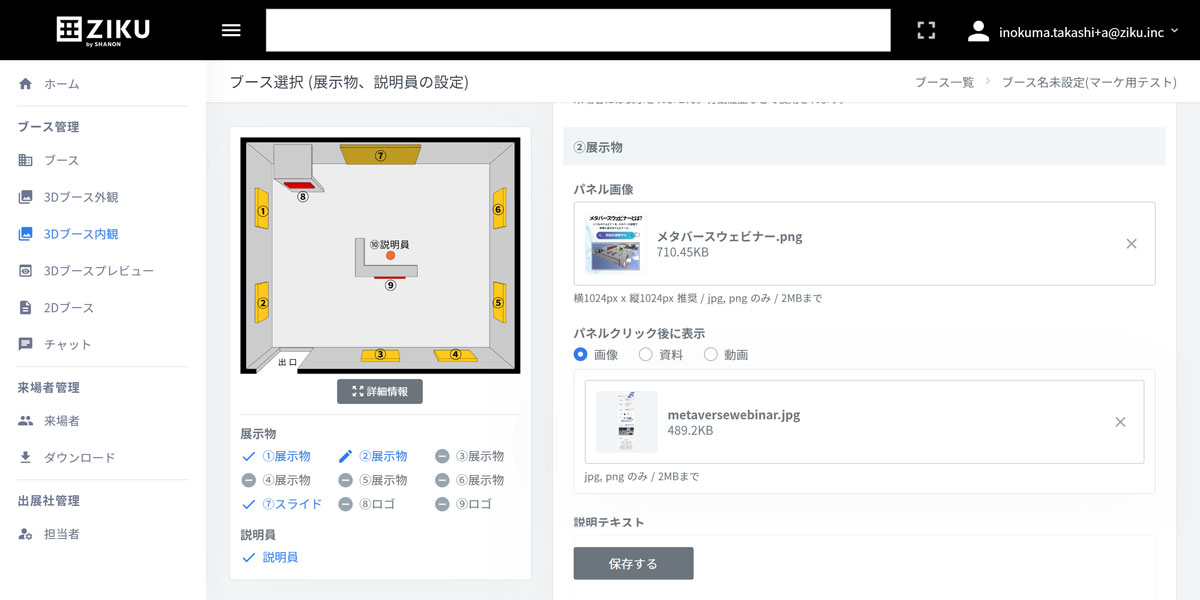Click the user profile avatar icon
Image resolution: width=1200 pixels, height=600 pixels.
pyautogui.click(x=977, y=30)
